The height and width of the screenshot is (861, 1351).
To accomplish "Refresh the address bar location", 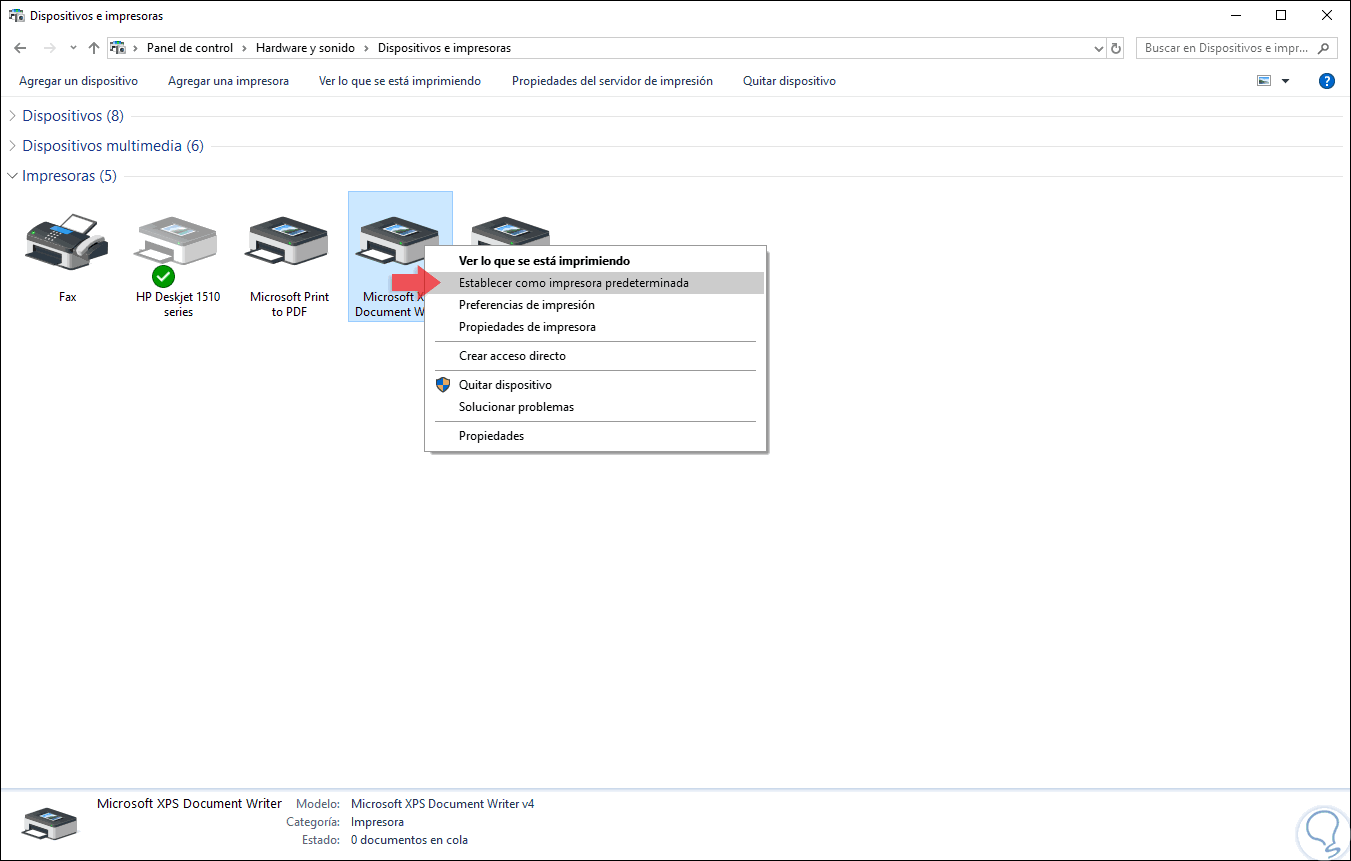I will click(1116, 48).
